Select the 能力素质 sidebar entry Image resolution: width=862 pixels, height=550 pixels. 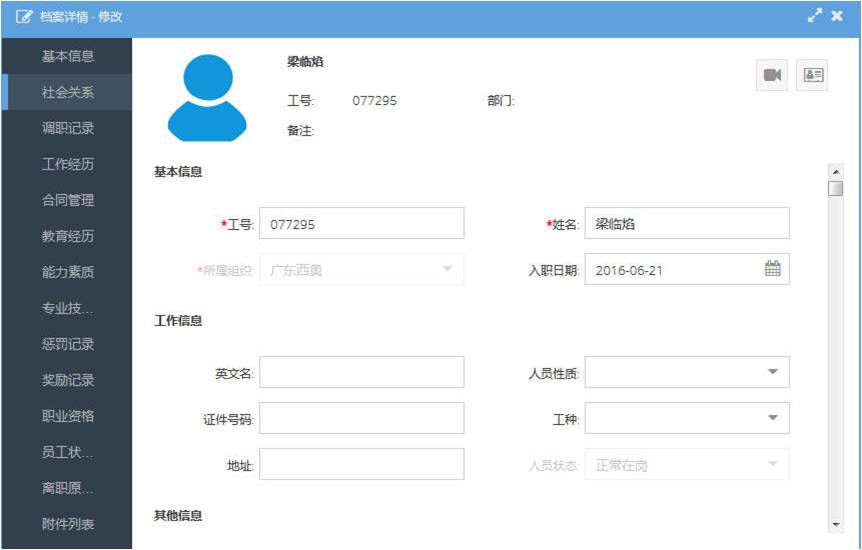coord(67,272)
